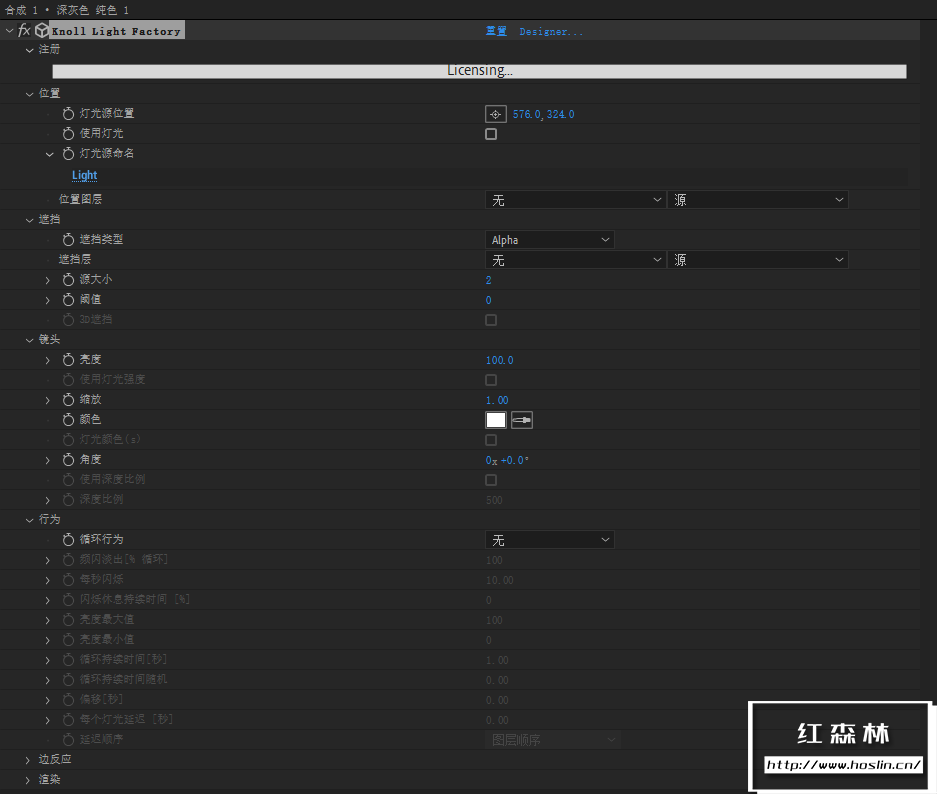Image resolution: width=937 pixels, height=794 pixels.
Task: Click the plugin cube icon before Knoll Light Factory
Action: 40,30
